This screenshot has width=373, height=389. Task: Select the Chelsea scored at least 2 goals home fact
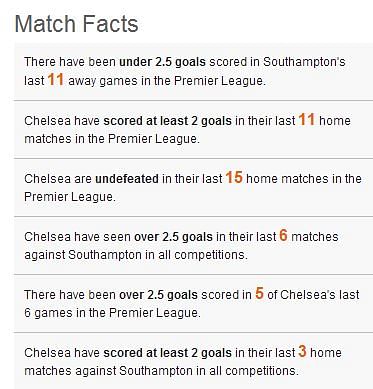(193, 129)
